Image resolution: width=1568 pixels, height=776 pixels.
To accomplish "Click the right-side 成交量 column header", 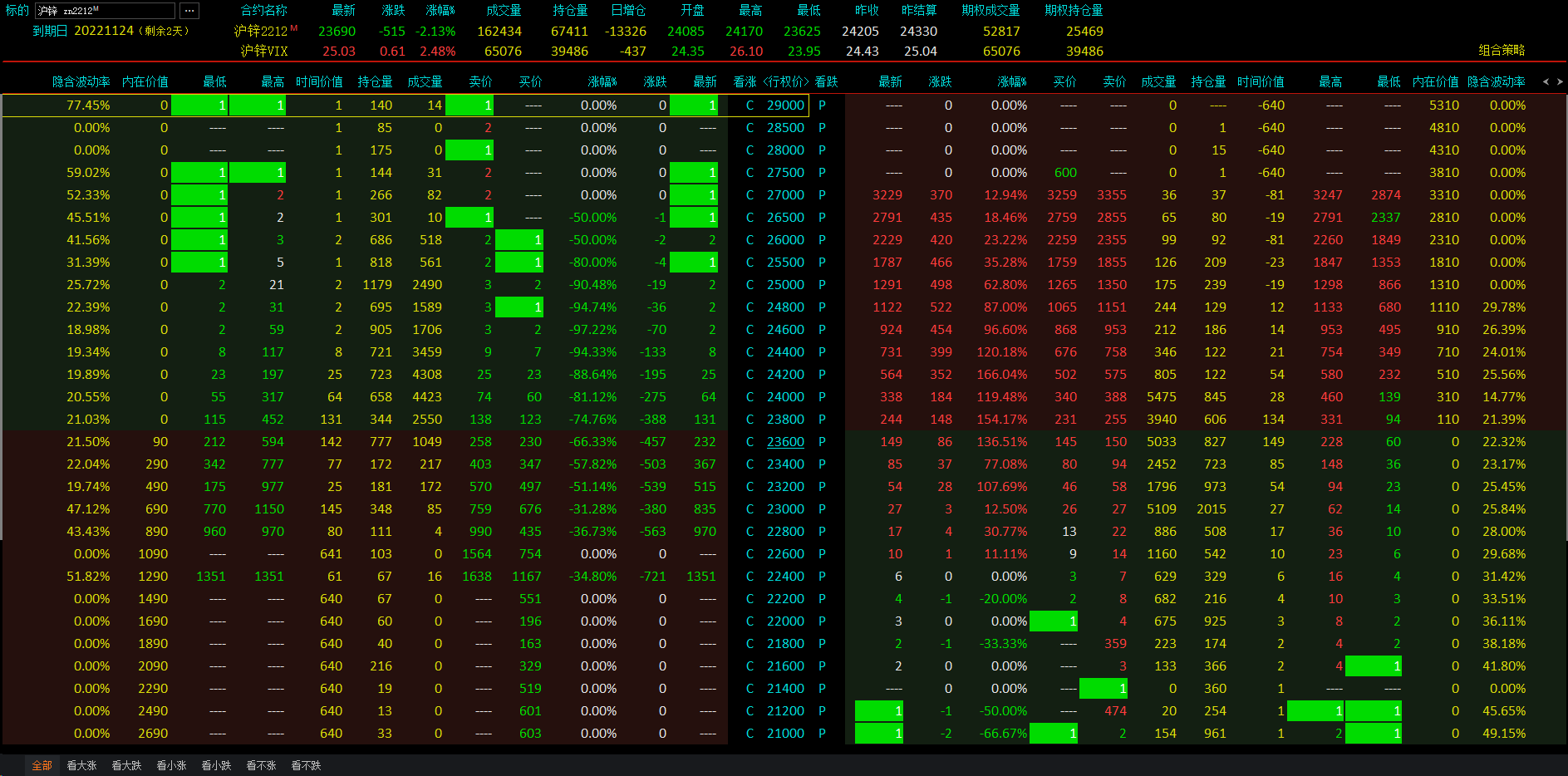I will pyautogui.click(x=1158, y=81).
